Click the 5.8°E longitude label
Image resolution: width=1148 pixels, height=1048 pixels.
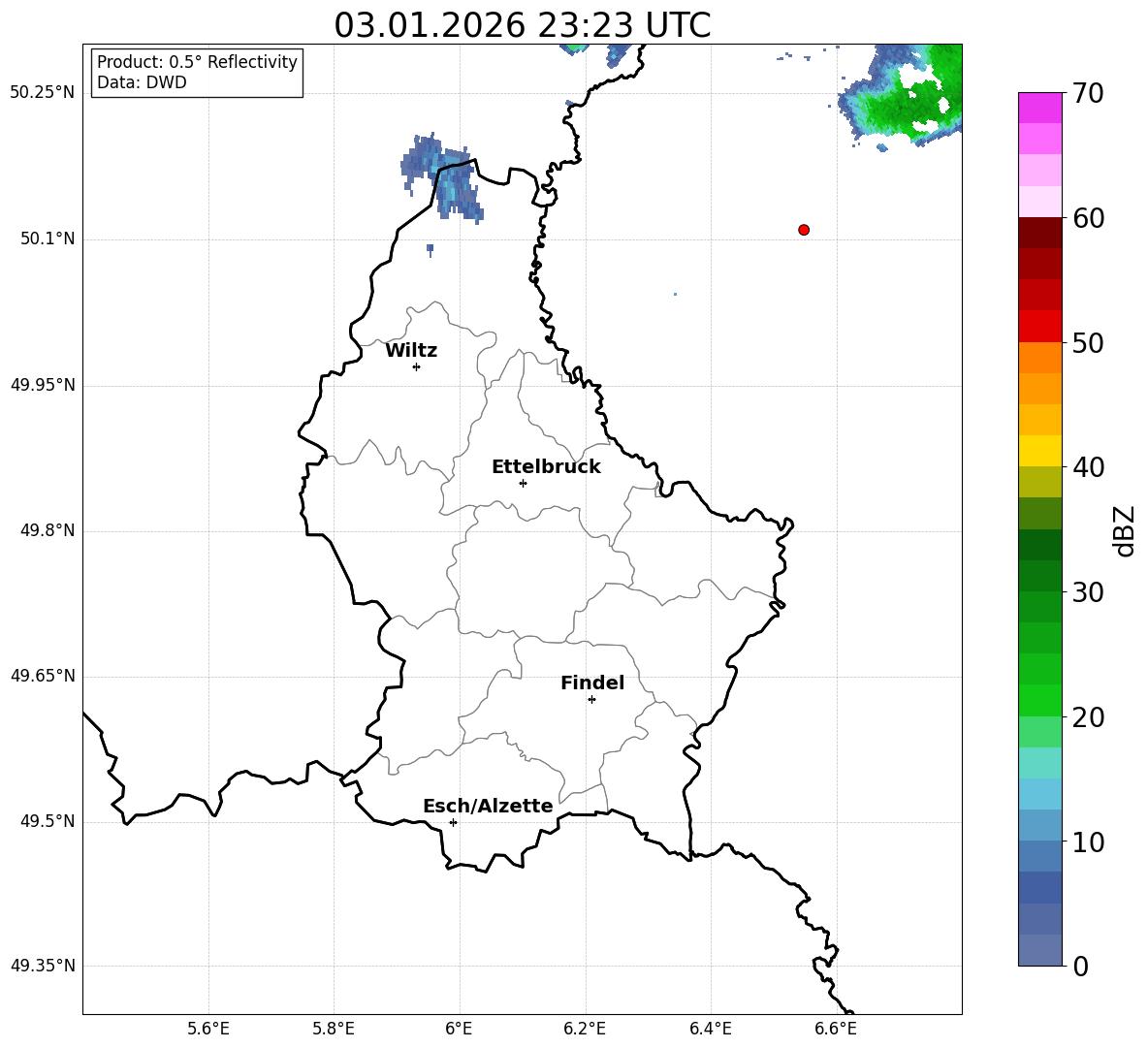334,1029
